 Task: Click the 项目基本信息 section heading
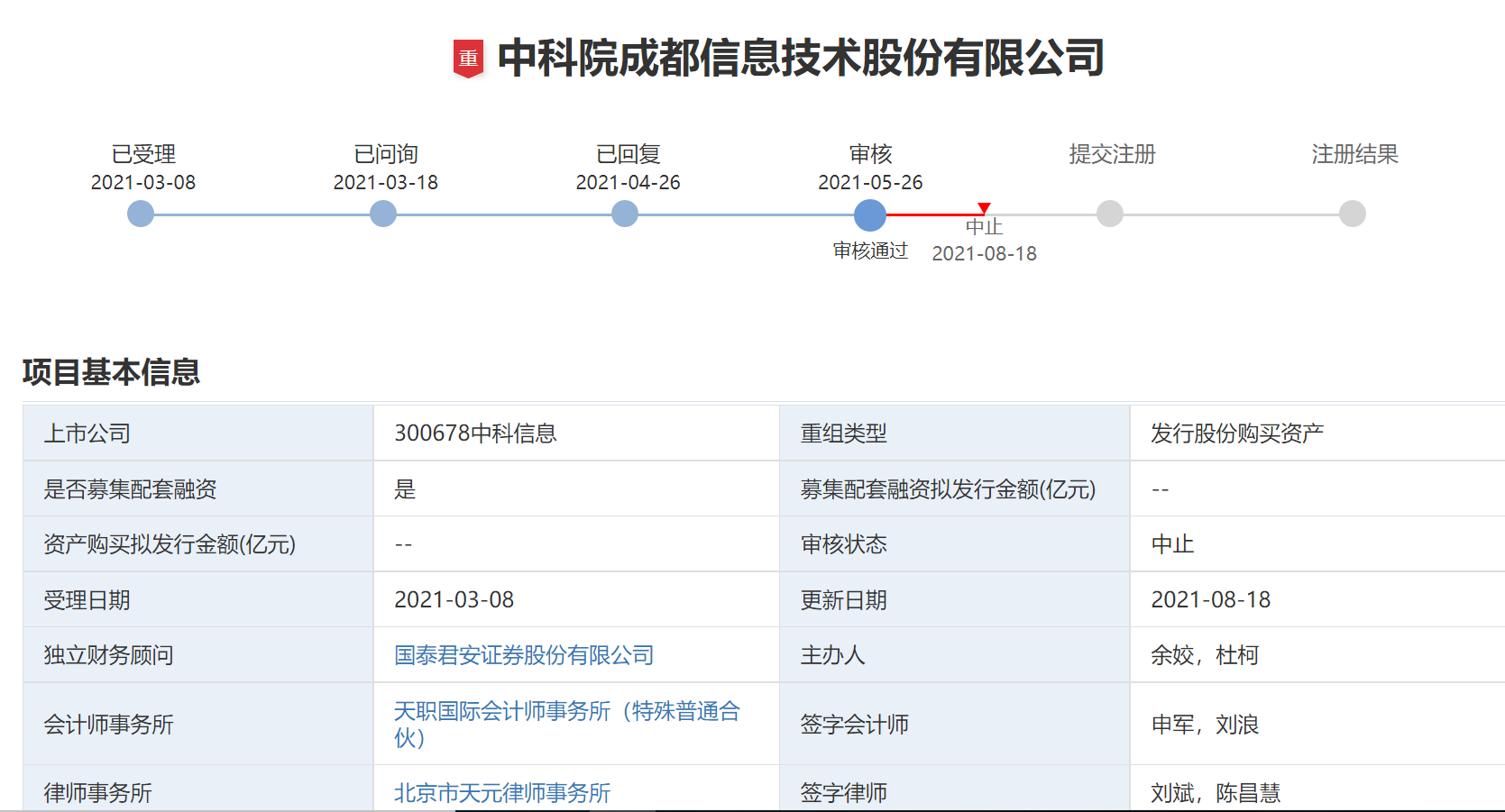click(111, 372)
